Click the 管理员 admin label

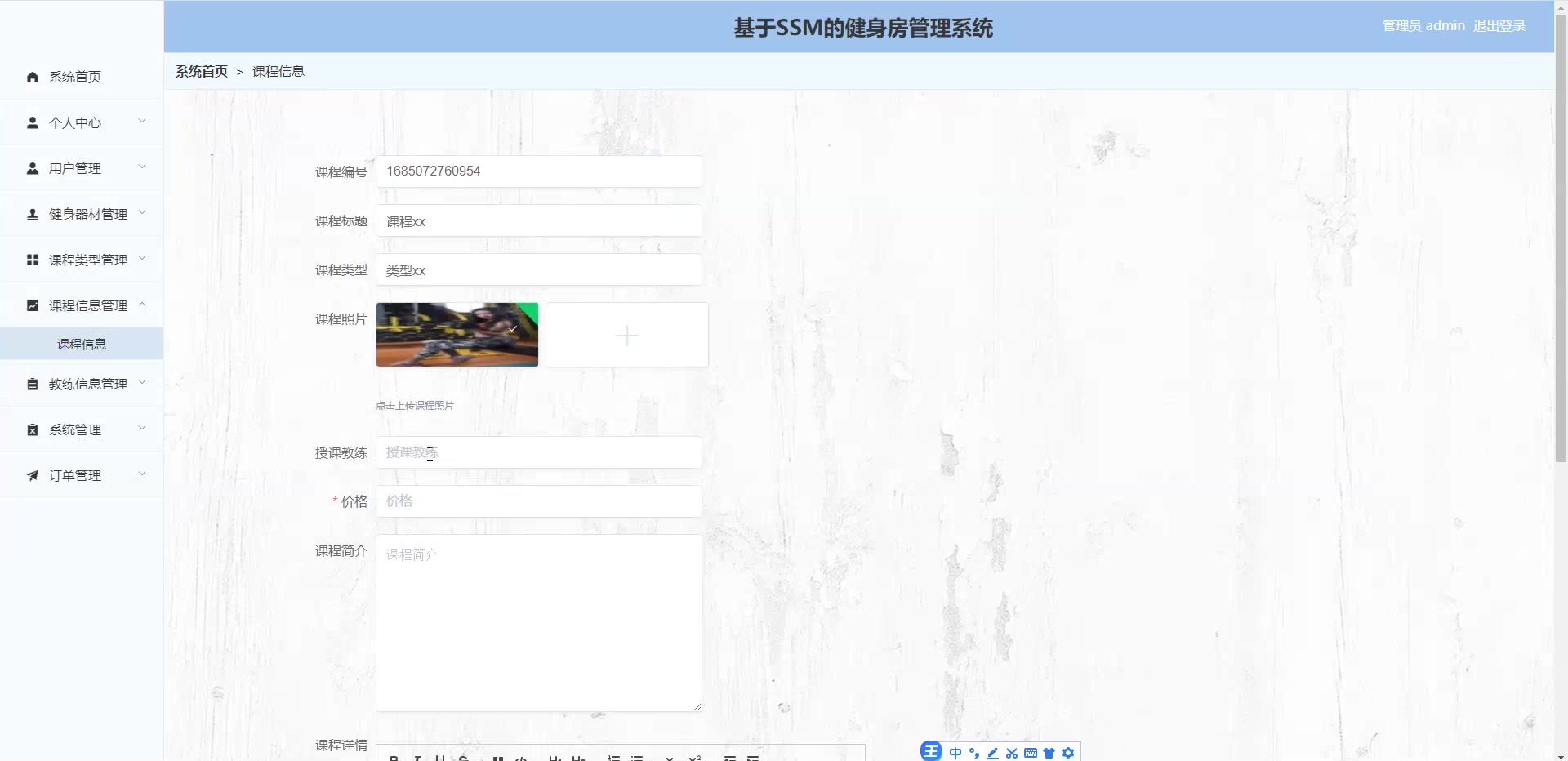(x=1423, y=26)
